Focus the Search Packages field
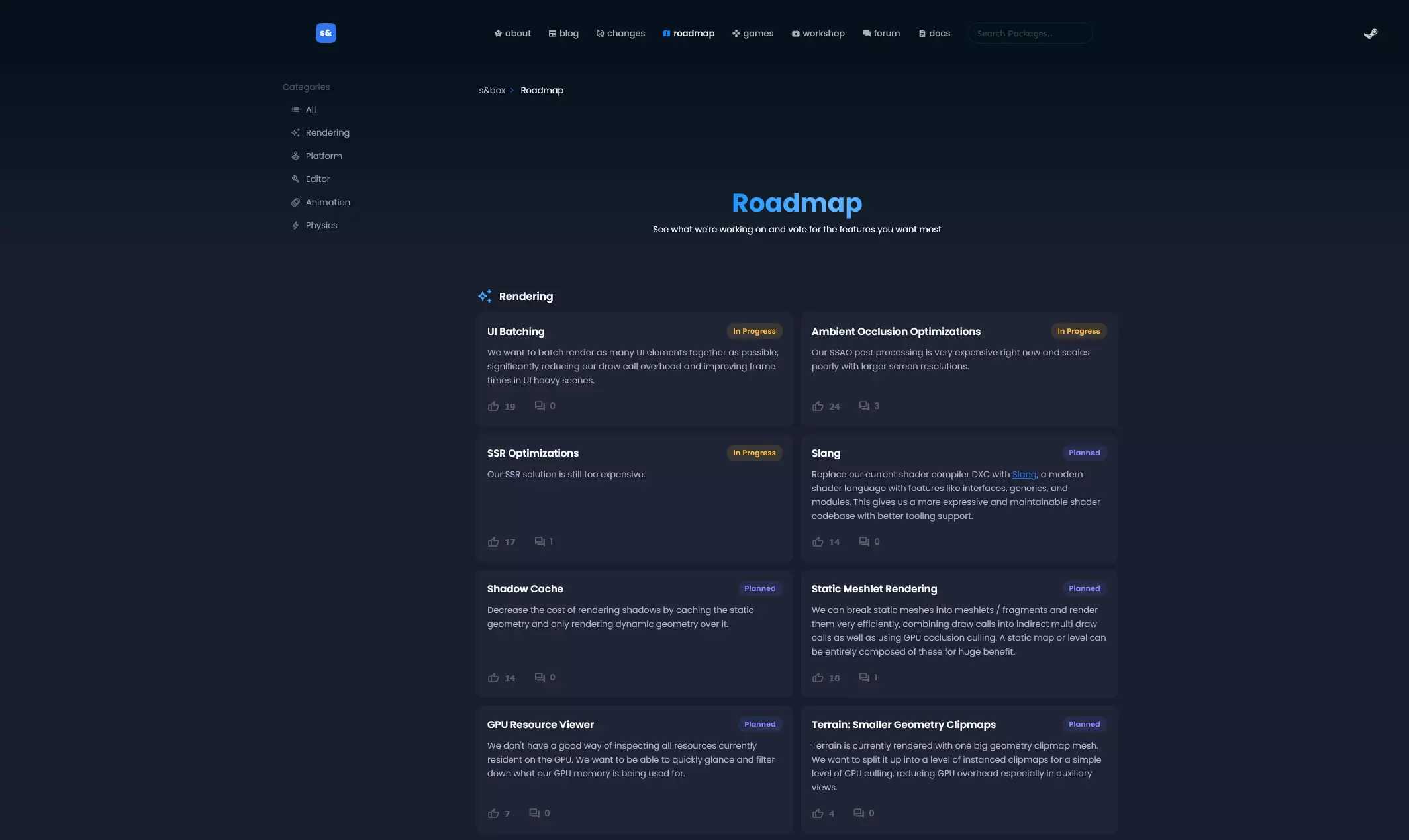The width and height of the screenshot is (1409, 840). click(x=1030, y=34)
